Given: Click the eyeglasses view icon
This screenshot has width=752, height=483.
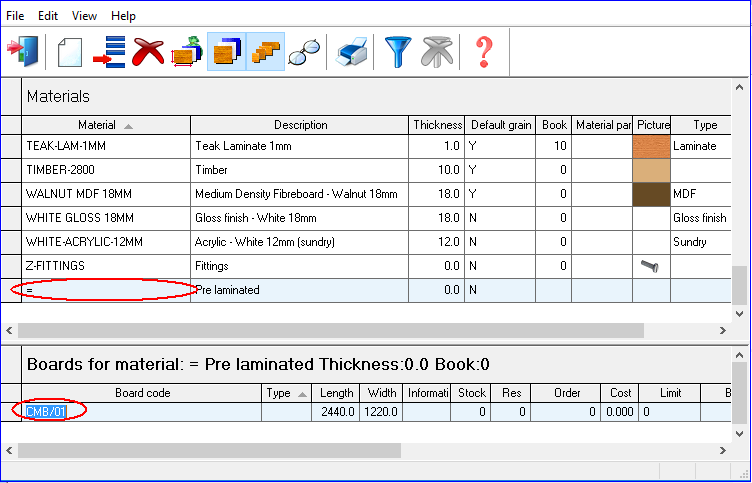Looking at the screenshot, I should [x=303, y=52].
